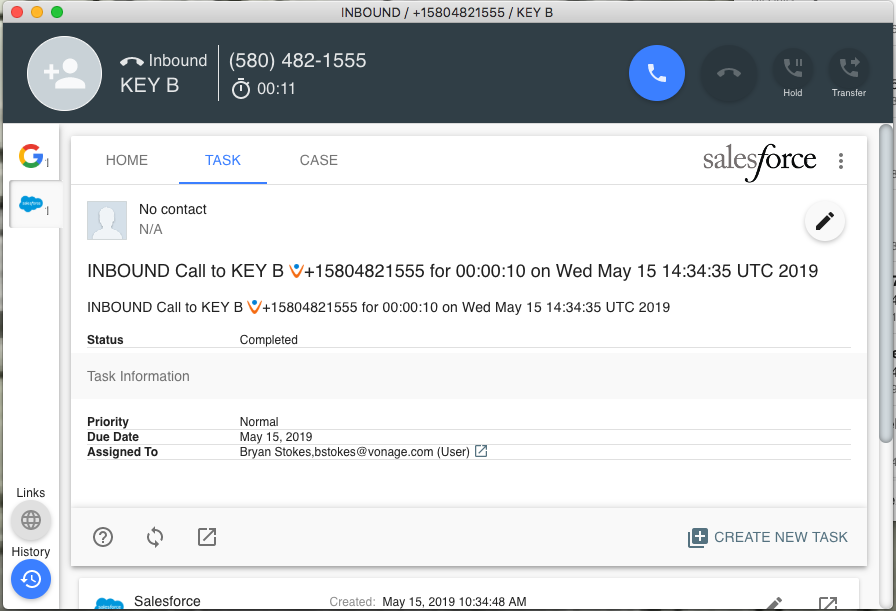Click the "No contact" name text

(x=173, y=209)
